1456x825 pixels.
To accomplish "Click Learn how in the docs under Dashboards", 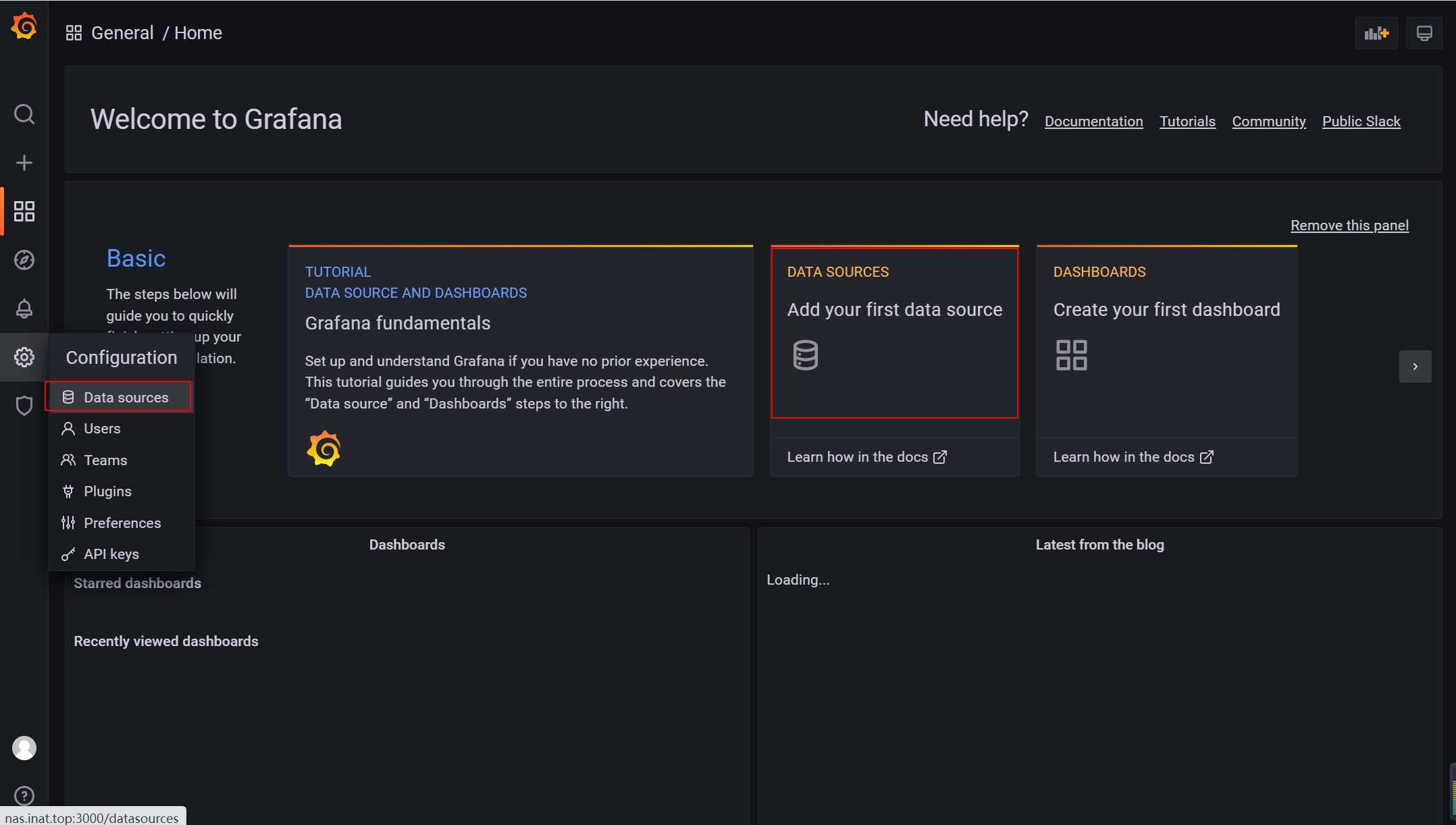I will click(1133, 457).
